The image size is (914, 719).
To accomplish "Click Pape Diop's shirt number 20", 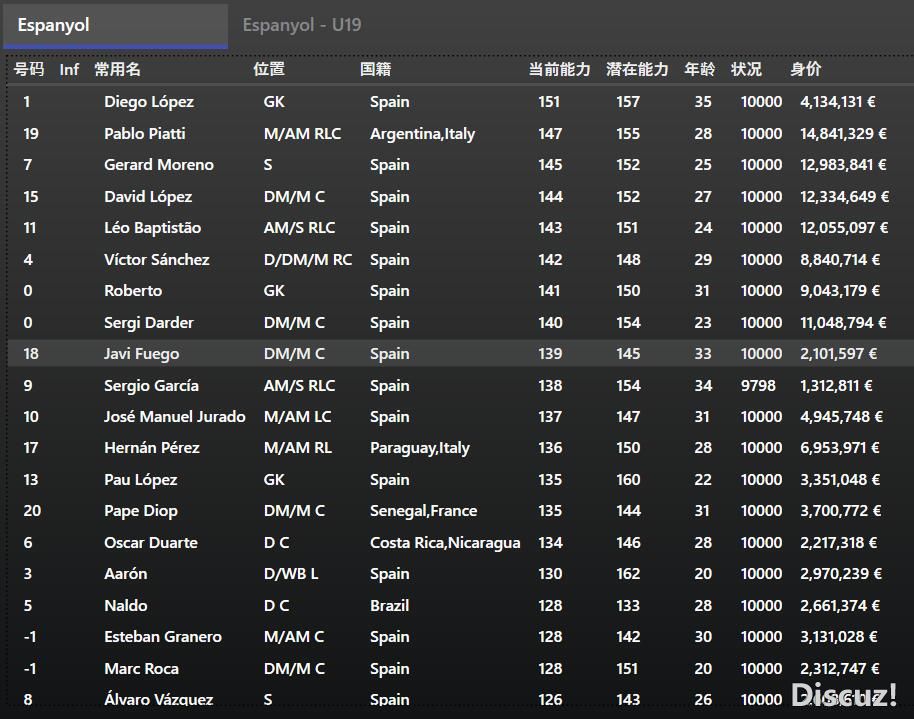I will tap(32, 511).
